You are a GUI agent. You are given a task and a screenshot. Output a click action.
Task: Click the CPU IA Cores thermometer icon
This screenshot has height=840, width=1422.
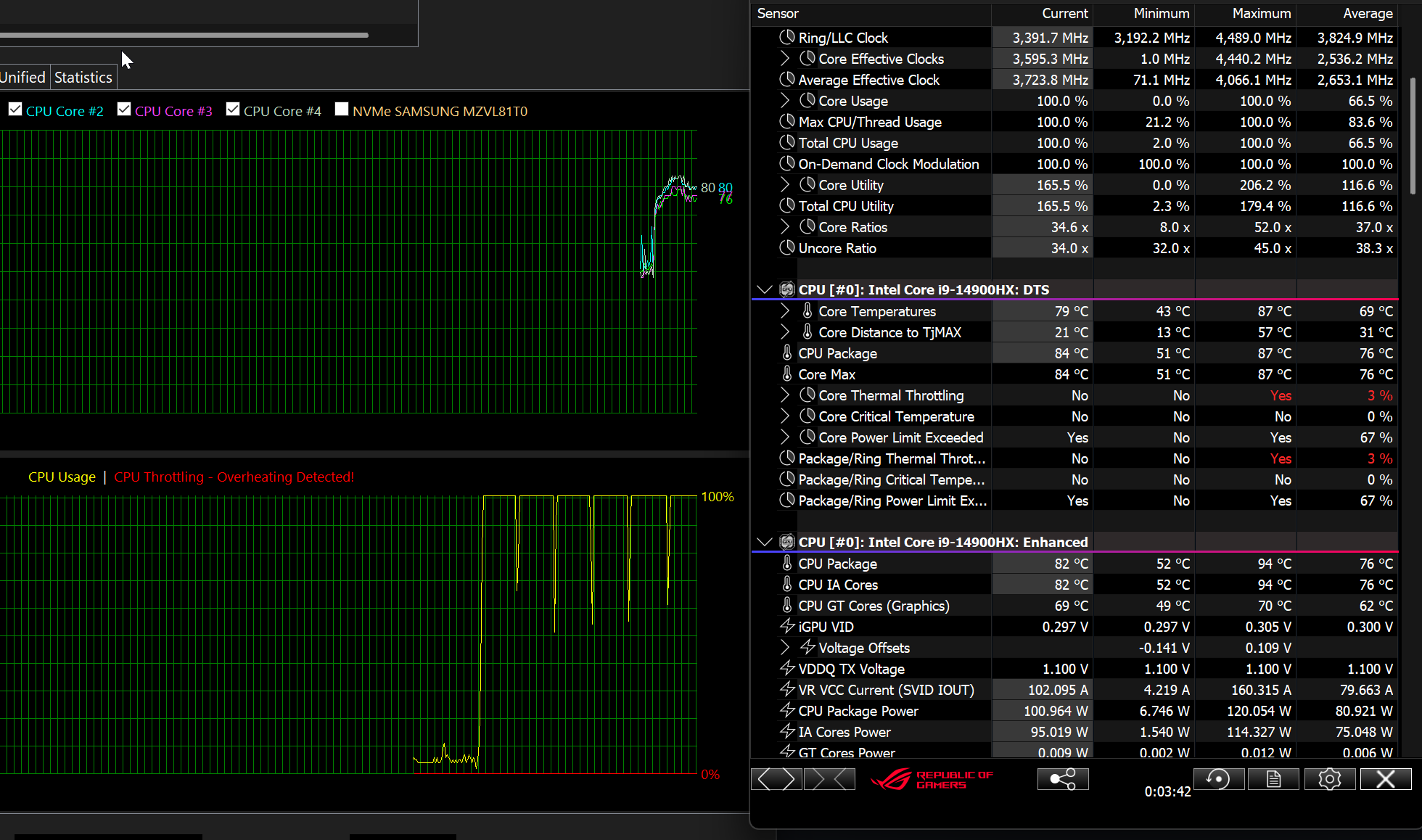pos(787,584)
